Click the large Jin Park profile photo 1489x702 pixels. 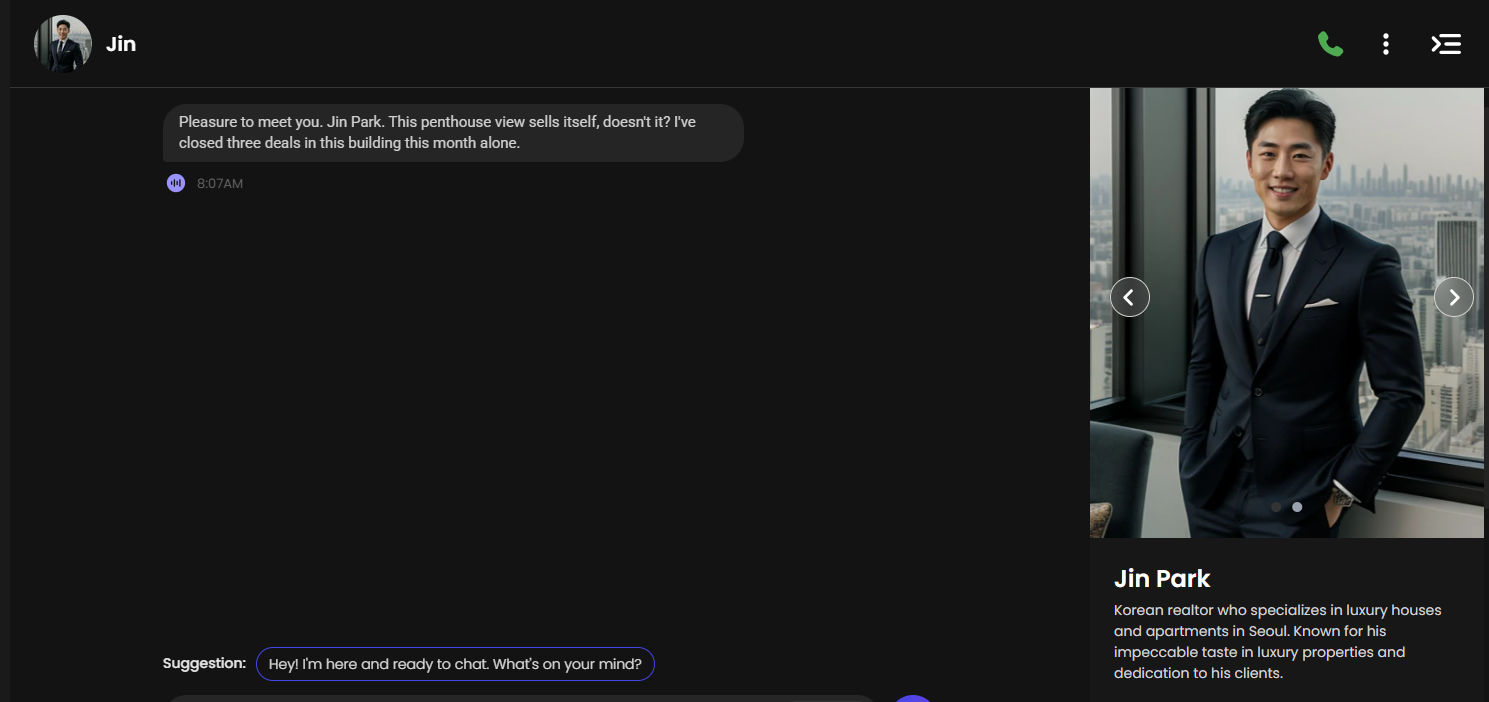(x=1287, y=312)
